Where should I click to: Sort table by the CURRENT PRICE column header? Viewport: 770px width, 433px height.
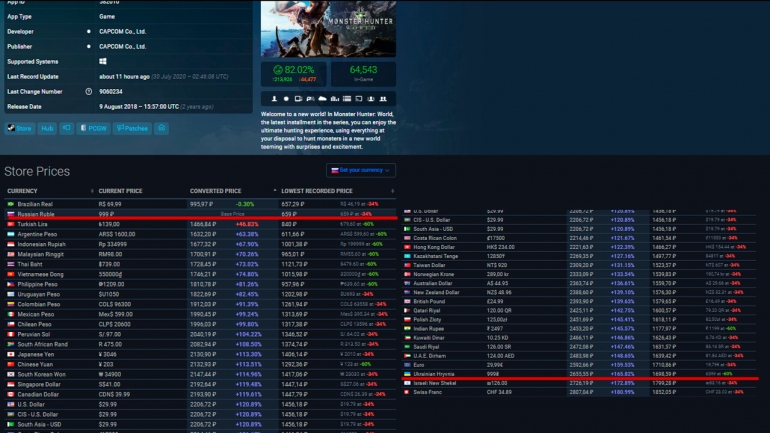tap(120, 191)
